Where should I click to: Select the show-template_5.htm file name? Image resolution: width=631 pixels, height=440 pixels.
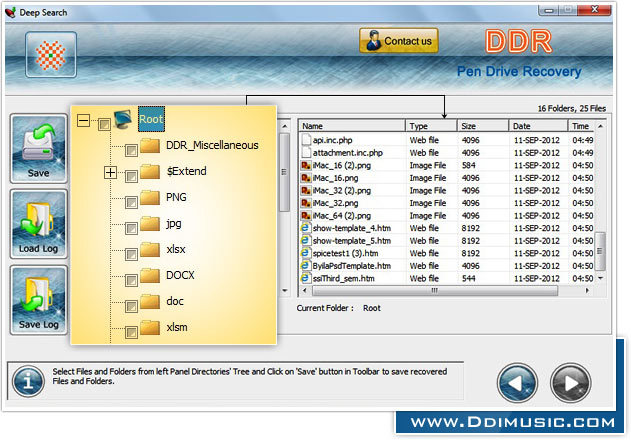click(352, 241)
